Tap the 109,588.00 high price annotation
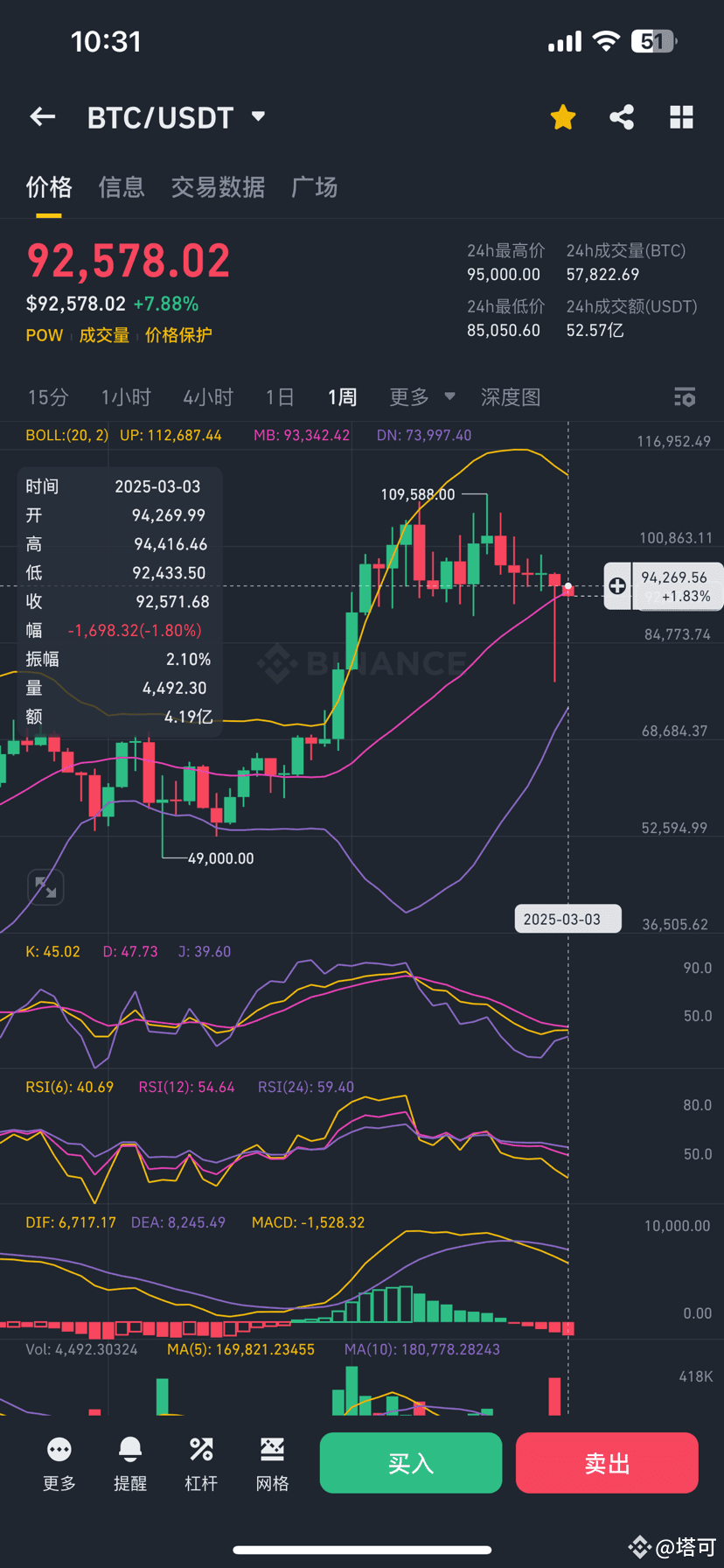 [x=418, y=494]
